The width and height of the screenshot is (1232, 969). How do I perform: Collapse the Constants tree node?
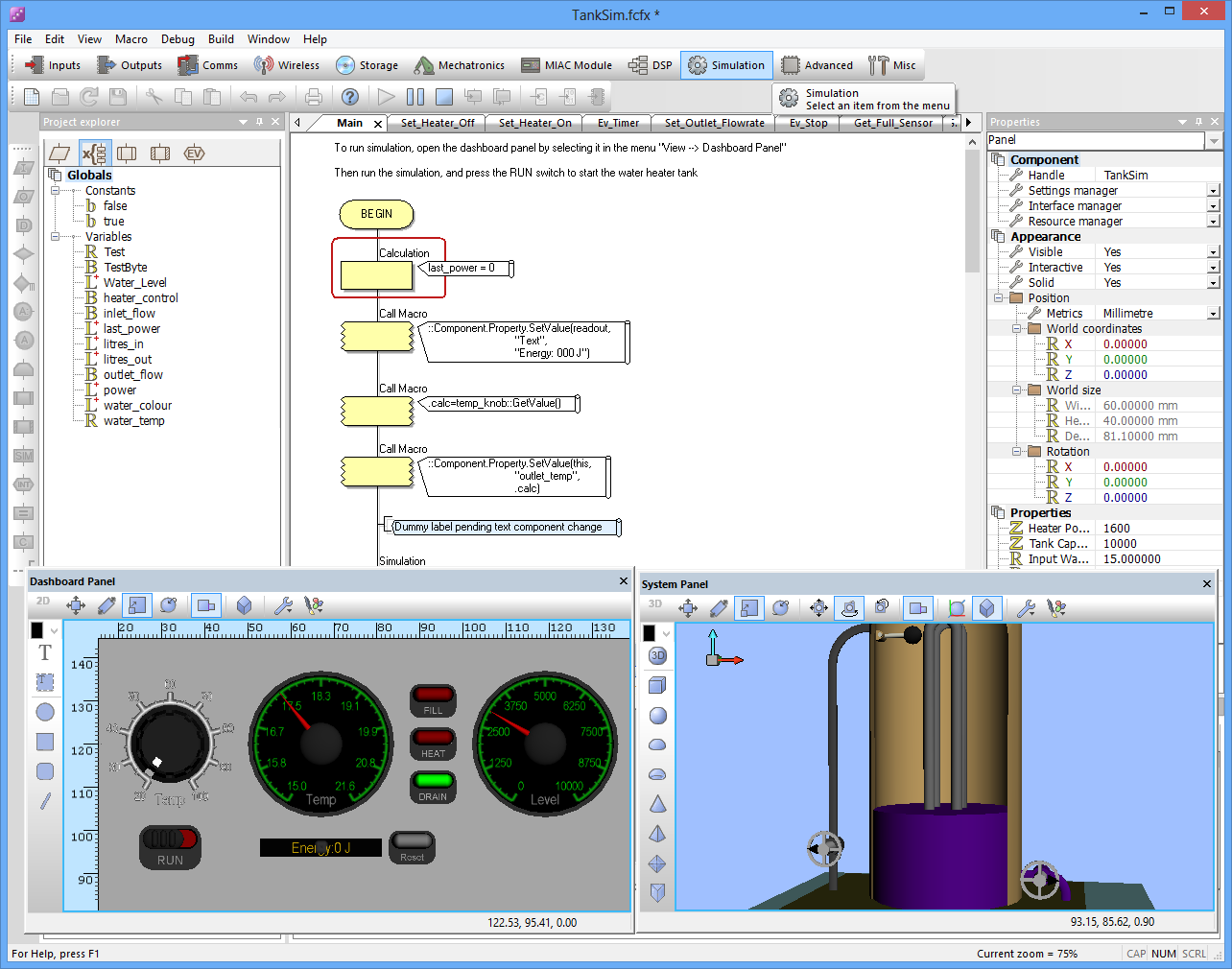[x=56, y=191]
